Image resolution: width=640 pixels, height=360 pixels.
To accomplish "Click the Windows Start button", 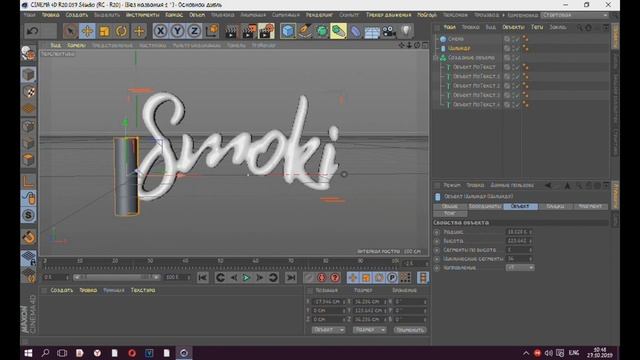I will coord(28,353).
